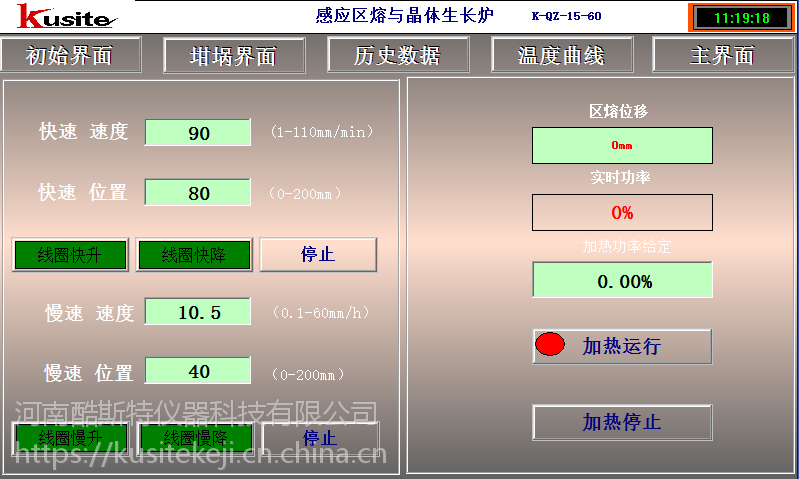Start heating with the 加热运行 button
The image size is (799, 479).
[x=621, y=346]
